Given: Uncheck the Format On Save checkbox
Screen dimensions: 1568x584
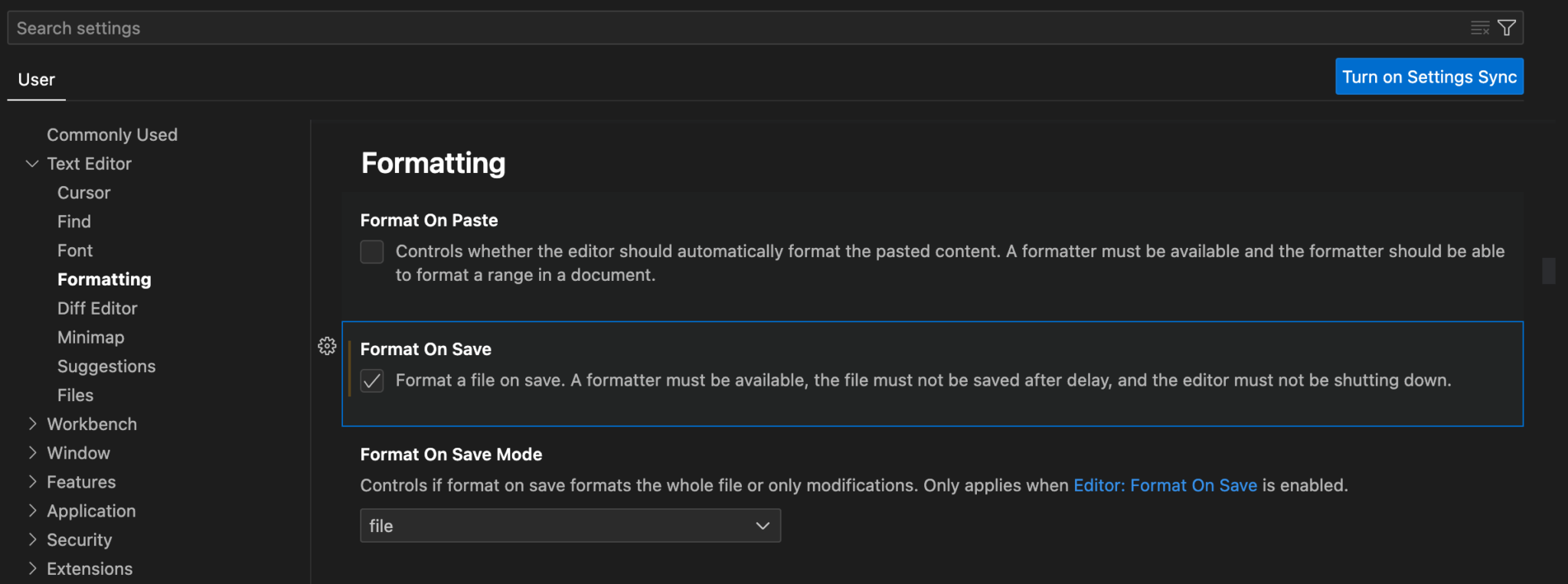Looking at the screenshot, I should pos(372,380).
